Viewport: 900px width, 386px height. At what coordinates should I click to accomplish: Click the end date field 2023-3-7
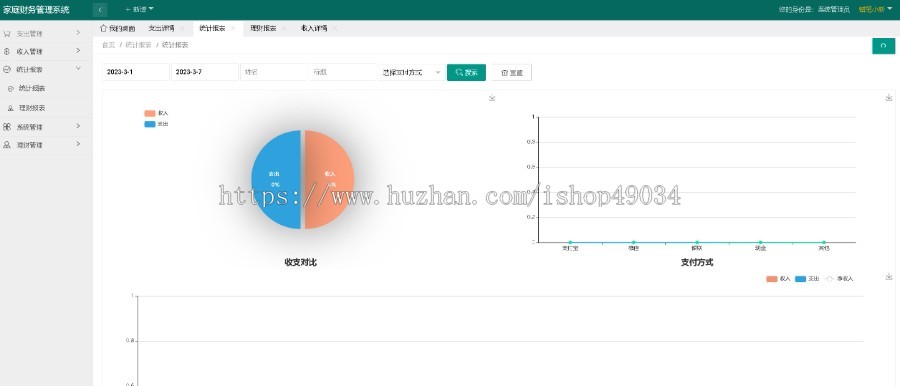[204, 72]
